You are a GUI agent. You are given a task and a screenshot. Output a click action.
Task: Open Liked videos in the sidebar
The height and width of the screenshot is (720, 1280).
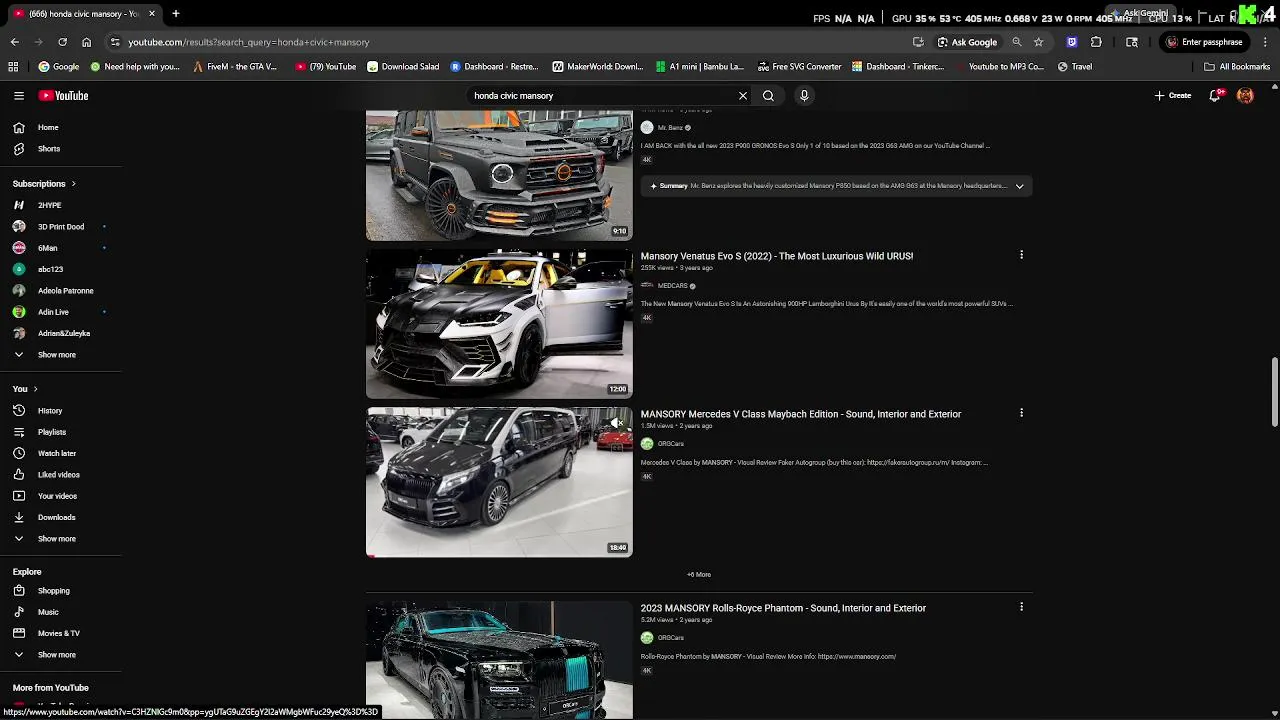pos(58,474)
